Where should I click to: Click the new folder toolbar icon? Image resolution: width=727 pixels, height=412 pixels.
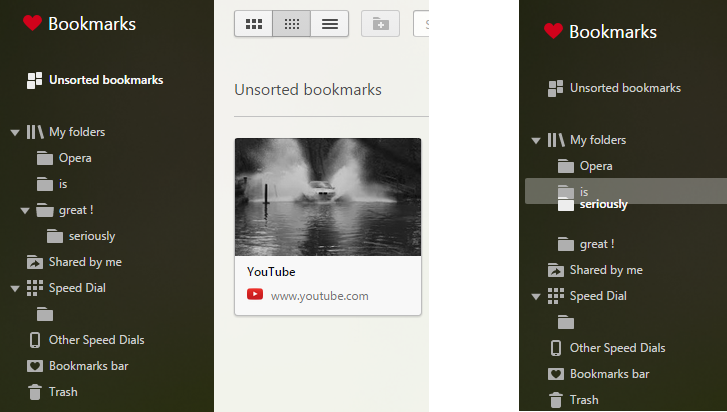(380, 24)
